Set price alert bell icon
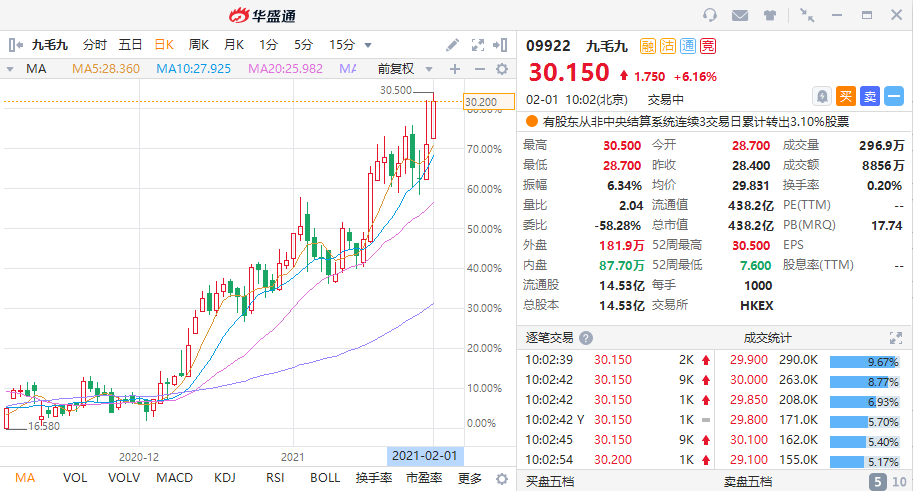The height and width of the screenshot is (491, 913). click(x=822, y=96)
